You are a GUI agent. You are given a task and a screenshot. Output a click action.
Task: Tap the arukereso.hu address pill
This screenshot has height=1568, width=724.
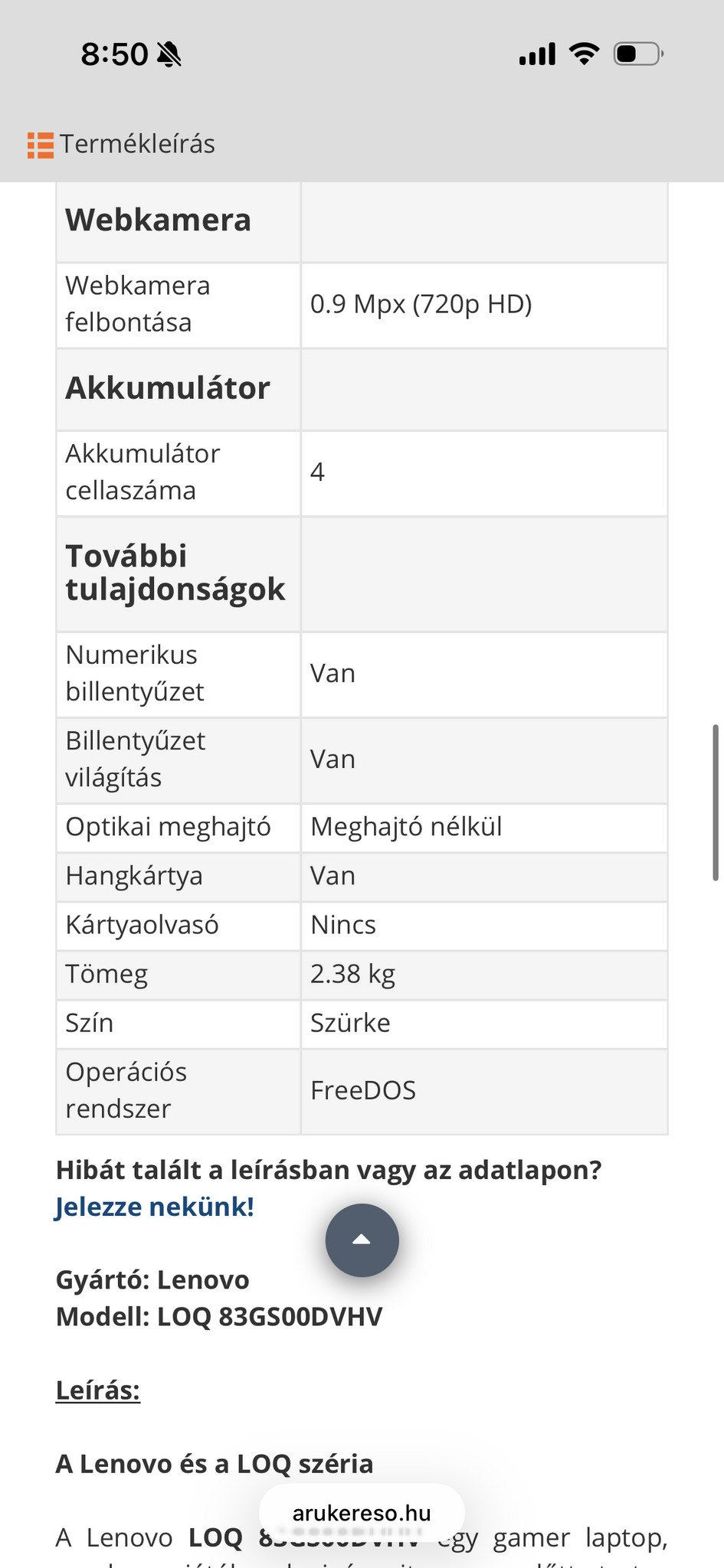[x=362, y=1513]
